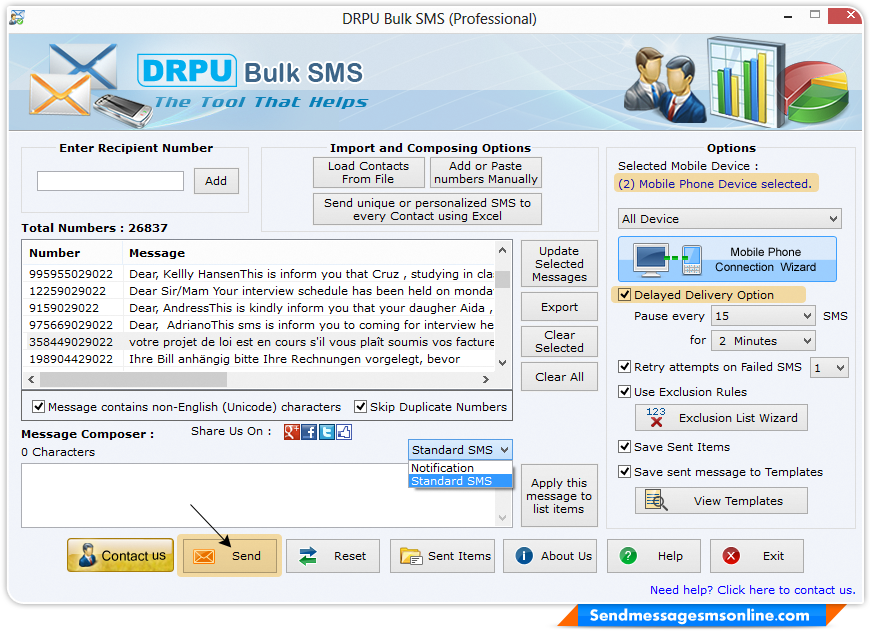Click the Twitter share icon
The image size is (870, 631).
(x=327, y=432)
